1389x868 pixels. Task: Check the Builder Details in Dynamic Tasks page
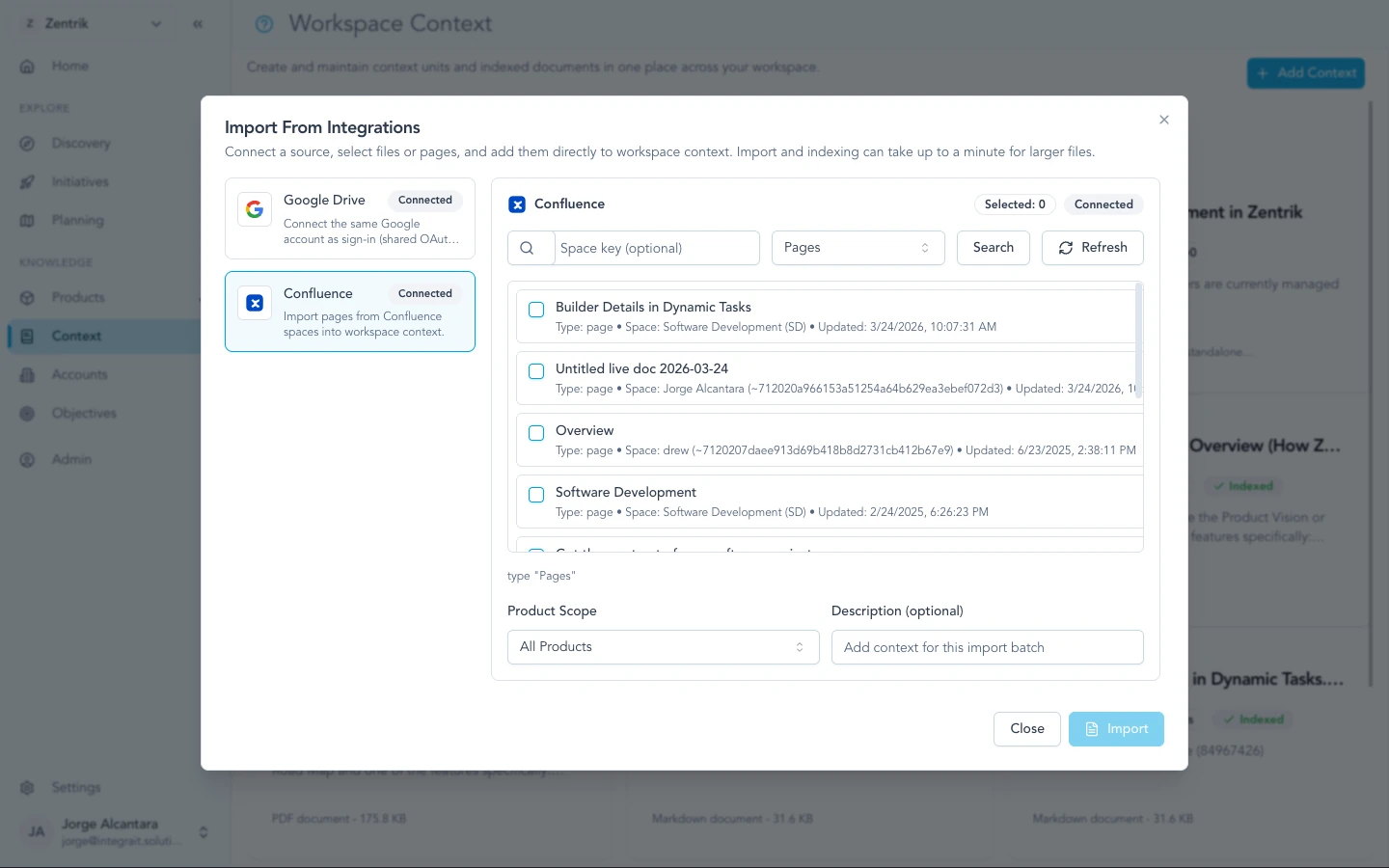536,310
